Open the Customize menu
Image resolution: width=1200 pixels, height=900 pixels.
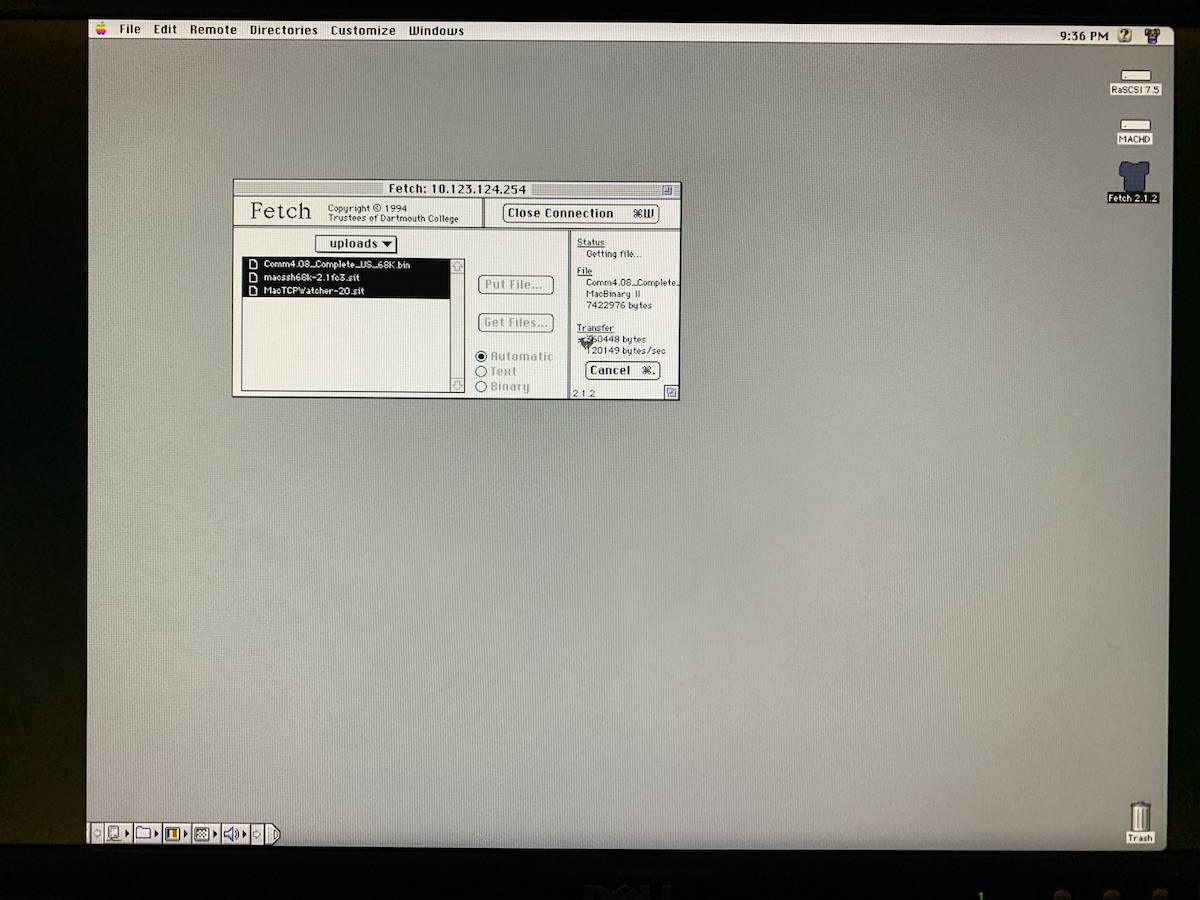coord(363,30)
